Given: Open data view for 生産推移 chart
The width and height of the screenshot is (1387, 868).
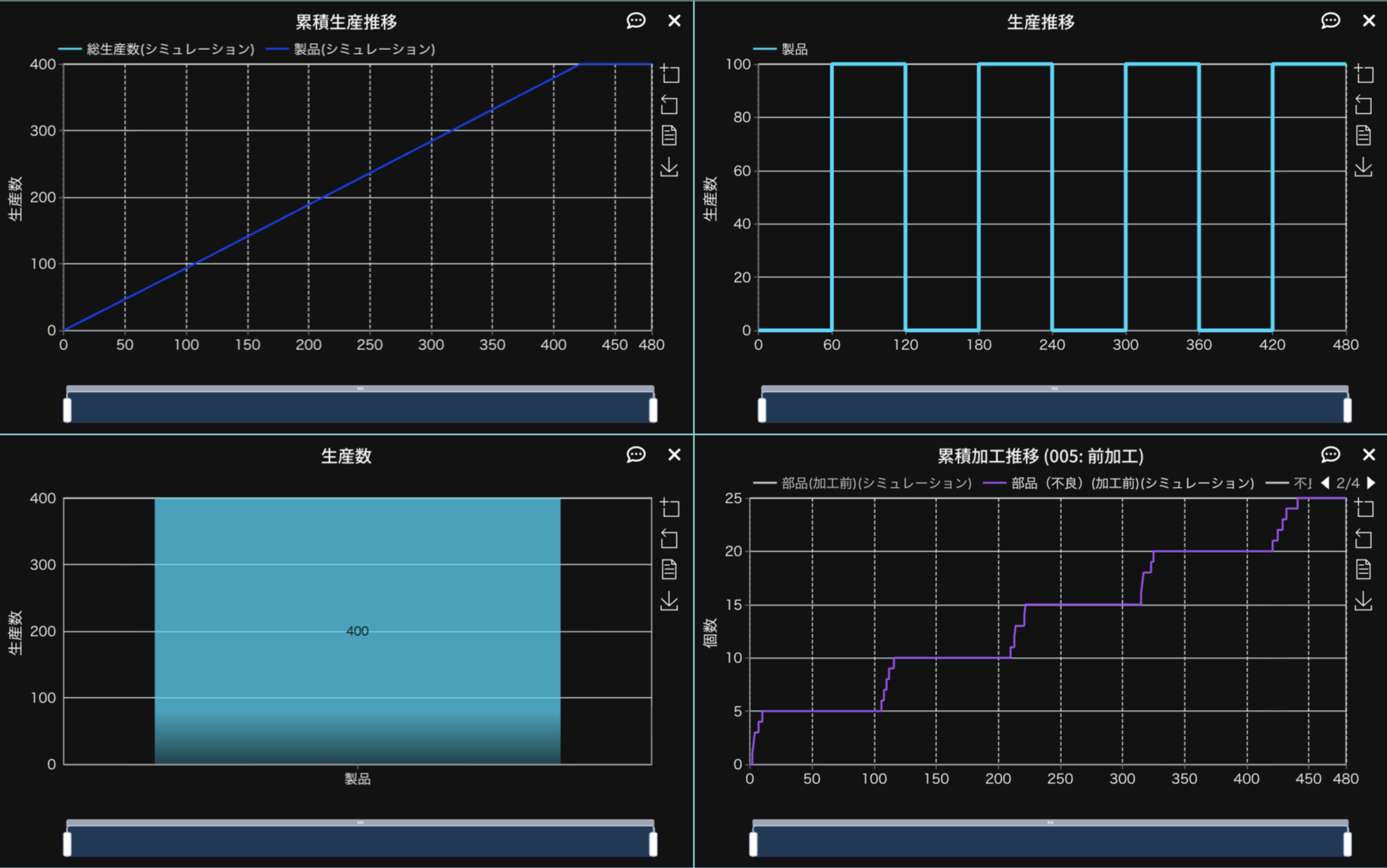Looking at the screenshot, I should [1363, 135].
